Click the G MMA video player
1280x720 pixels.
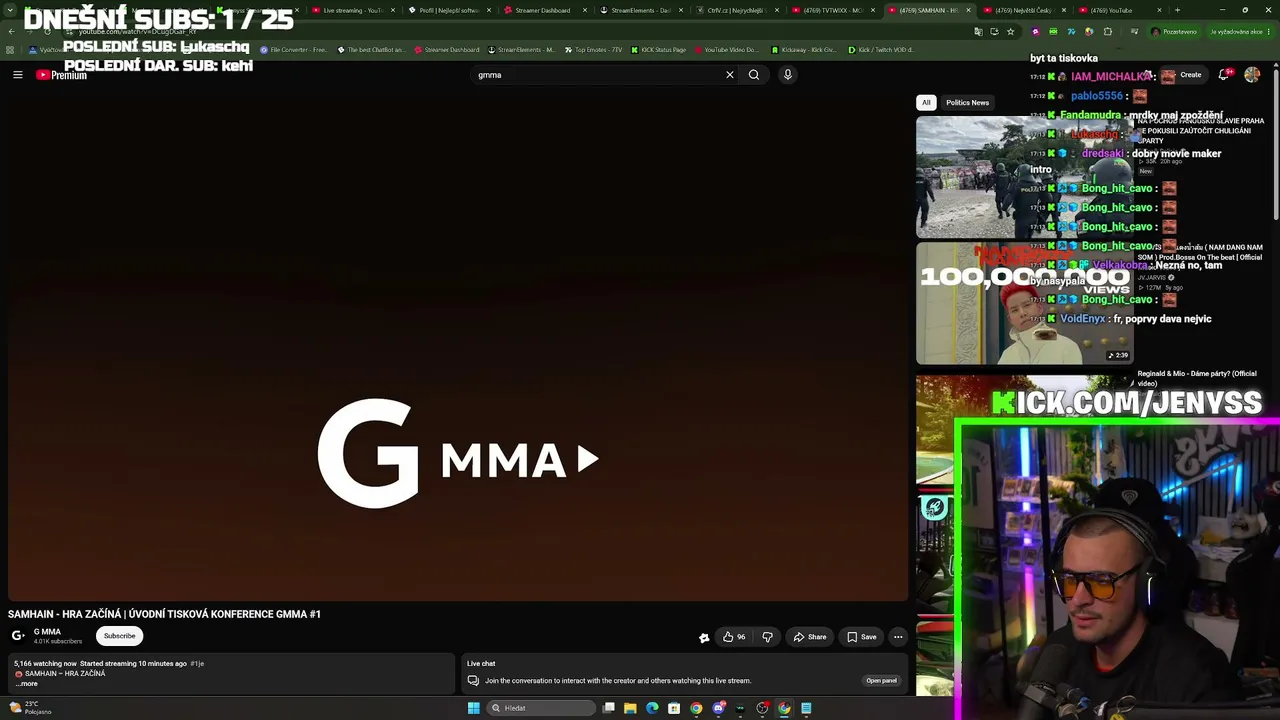458,348
